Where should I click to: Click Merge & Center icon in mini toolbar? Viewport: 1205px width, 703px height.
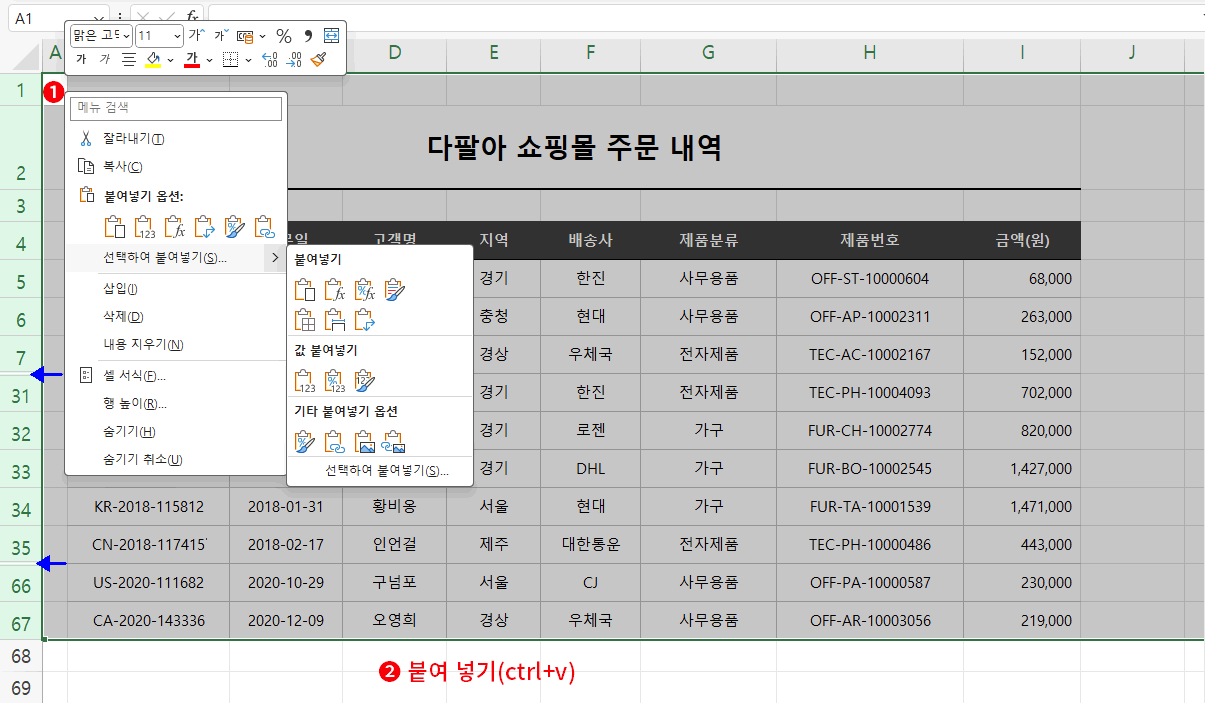coord(331,35)
